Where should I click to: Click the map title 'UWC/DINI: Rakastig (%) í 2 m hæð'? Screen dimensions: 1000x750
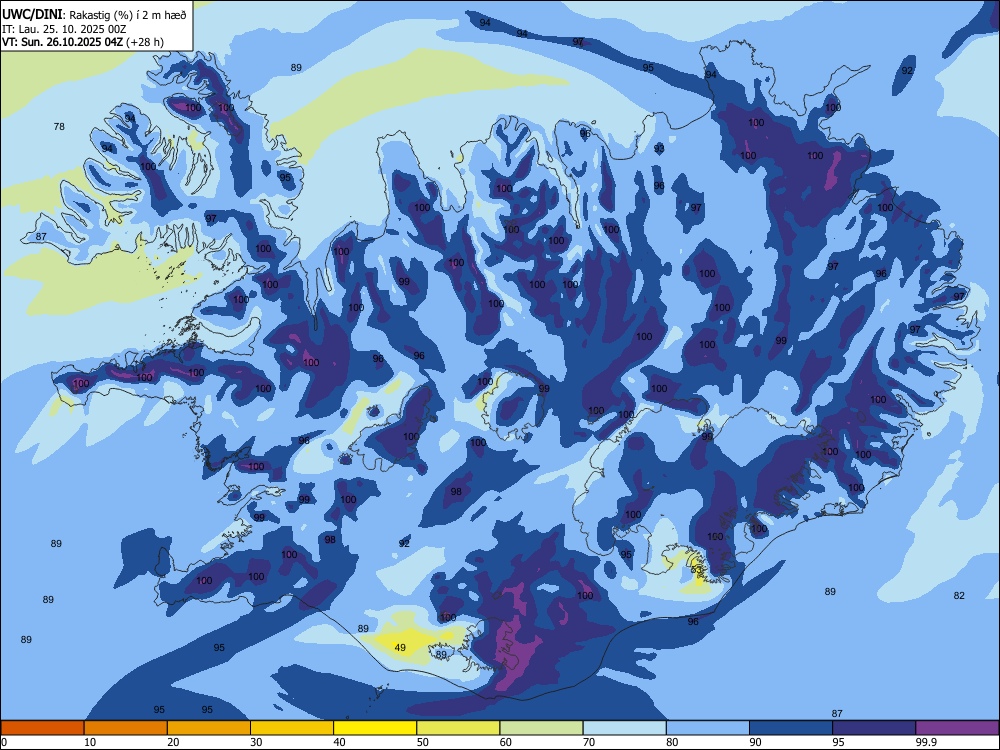pos(94,15)
